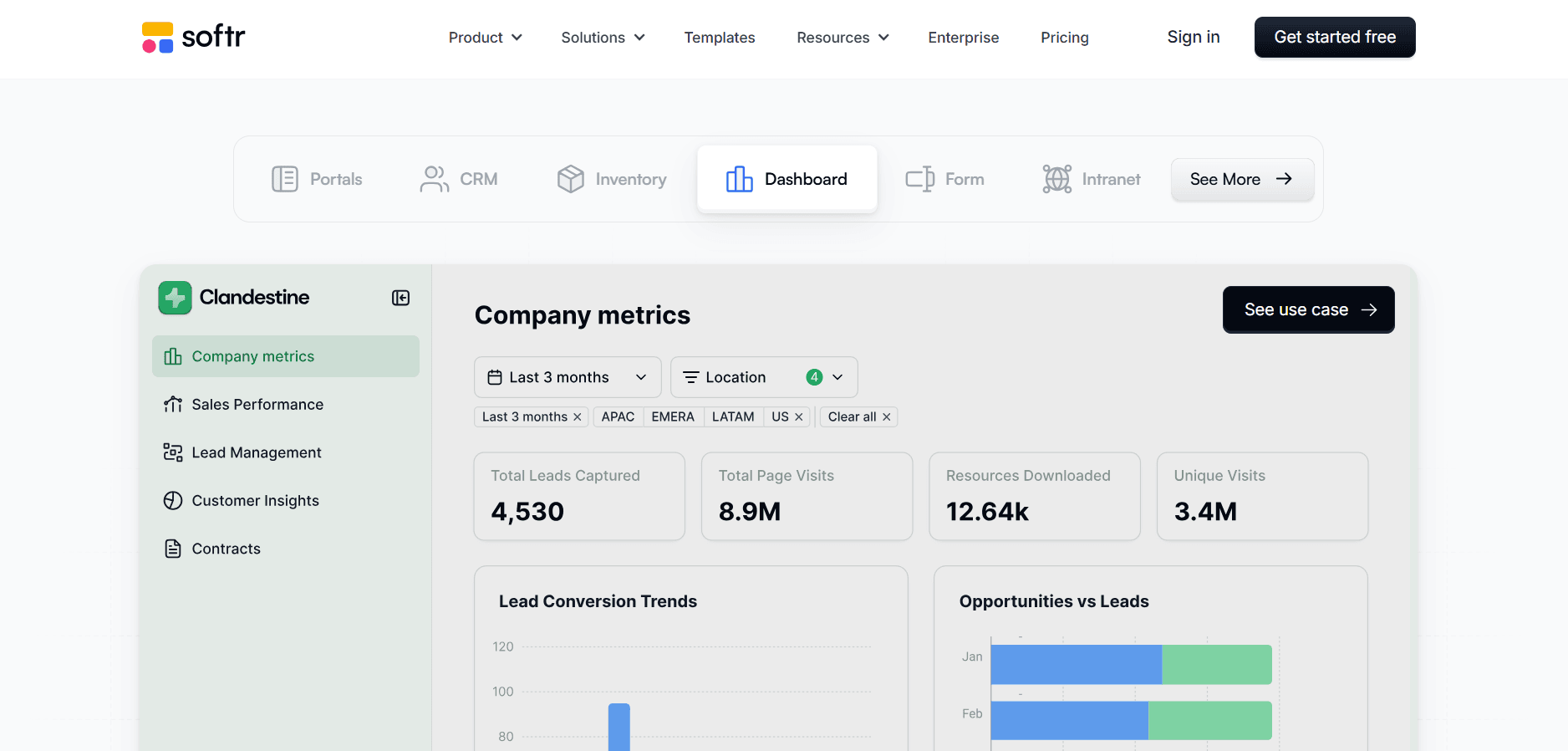Click the APAC filter chip
Screen dimensions: 1568x751
[x=619, y=416]
